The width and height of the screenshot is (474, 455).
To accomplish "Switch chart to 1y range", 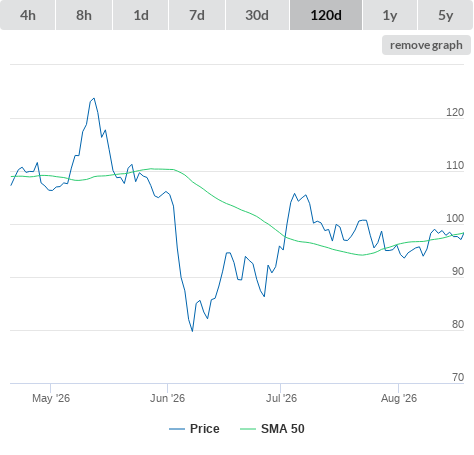I will (390, 15).
